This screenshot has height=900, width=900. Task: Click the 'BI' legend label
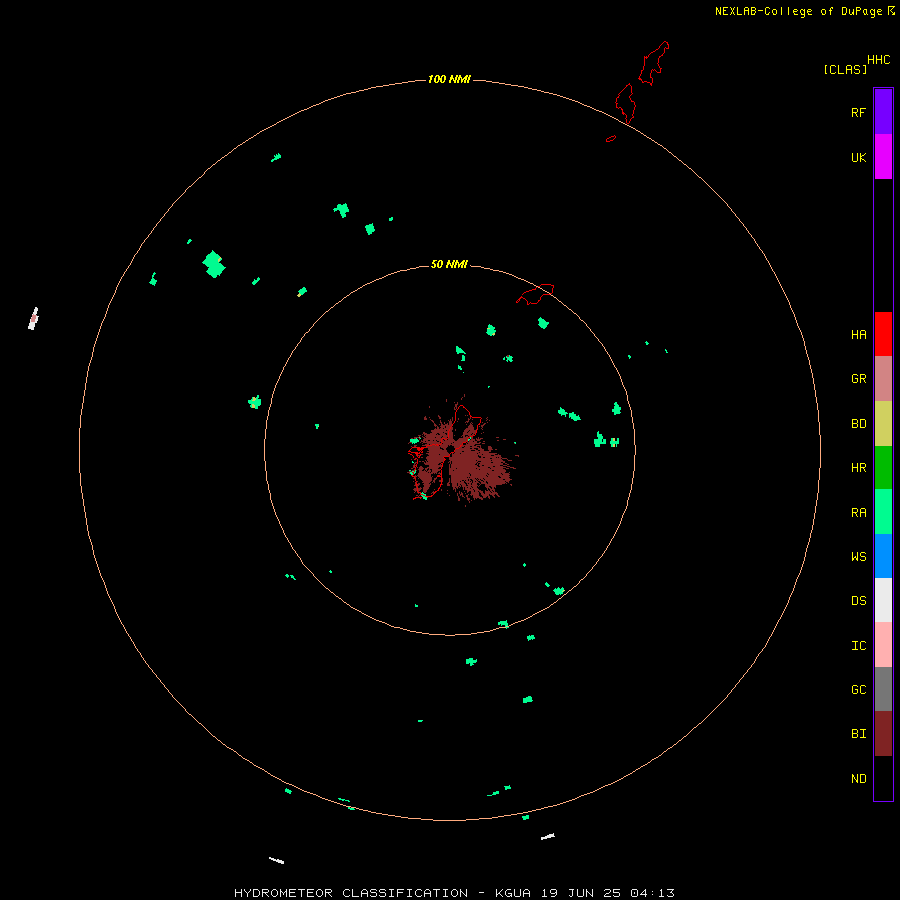pyautogui.click(x=858, y=734)
